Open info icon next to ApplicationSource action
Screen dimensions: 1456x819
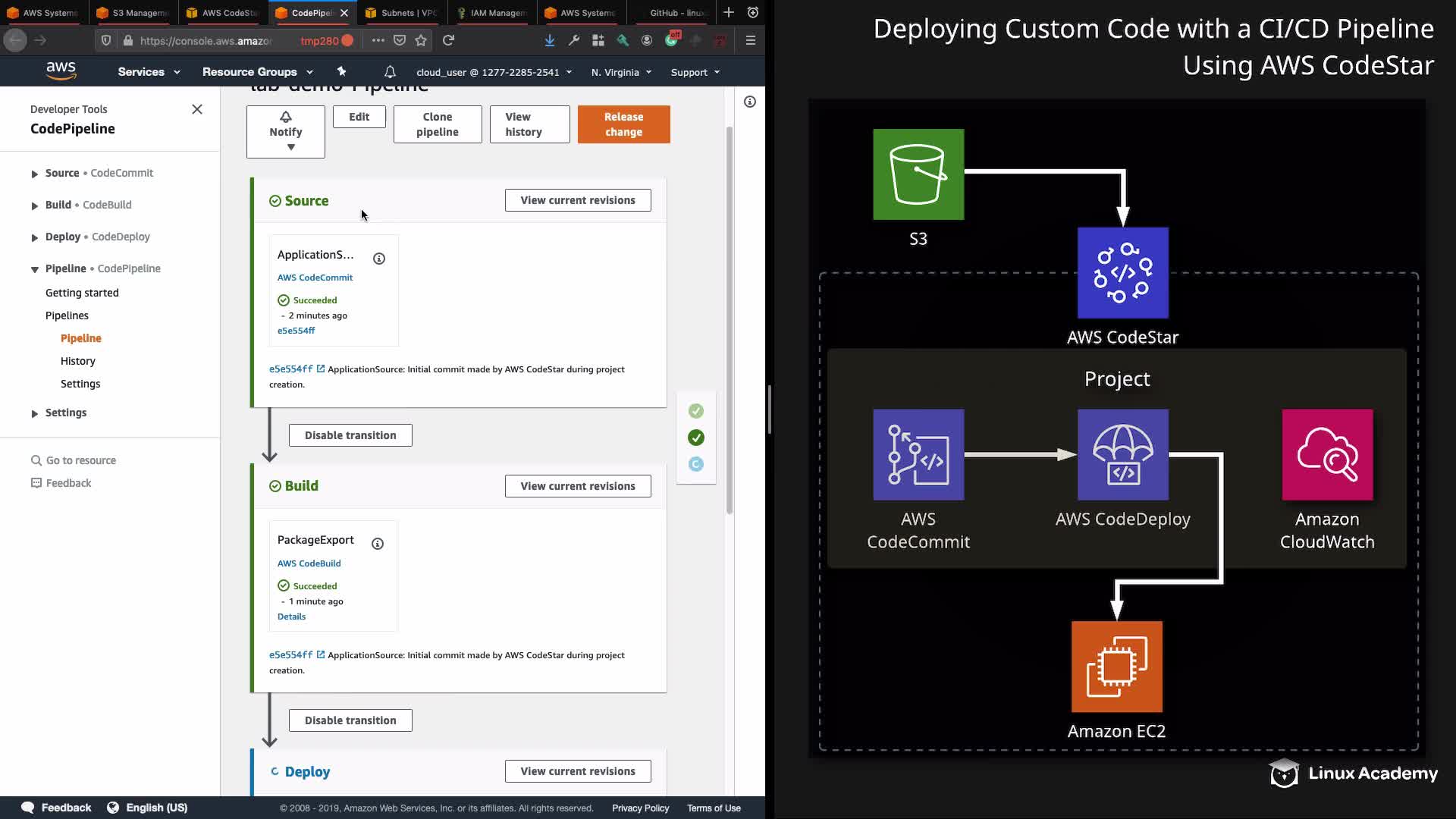pos(379,259)
